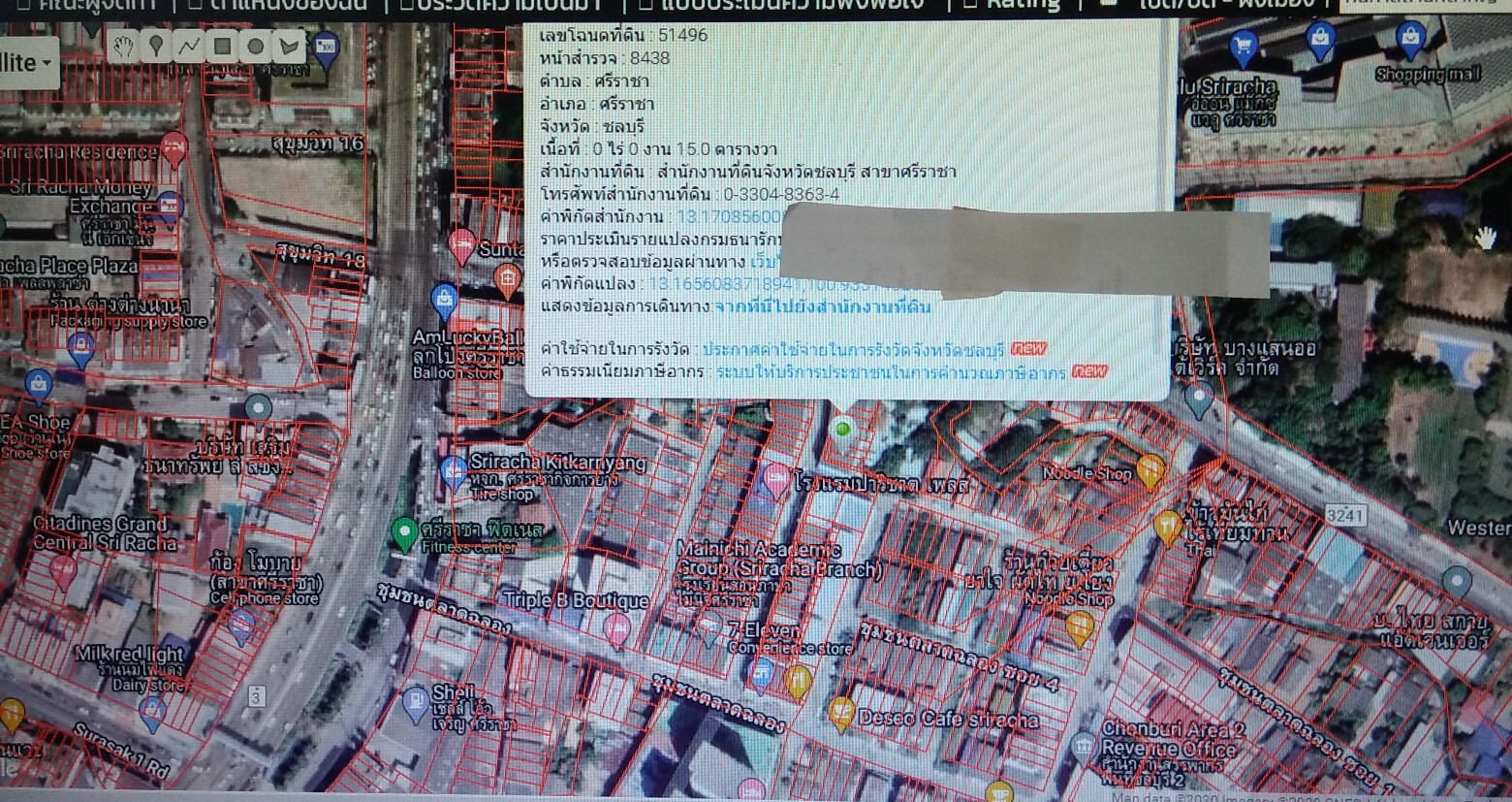Viewport: 1512px width, 802px height.
Task: Select the rectangle drawing tool
Action: tap(222, 46)
